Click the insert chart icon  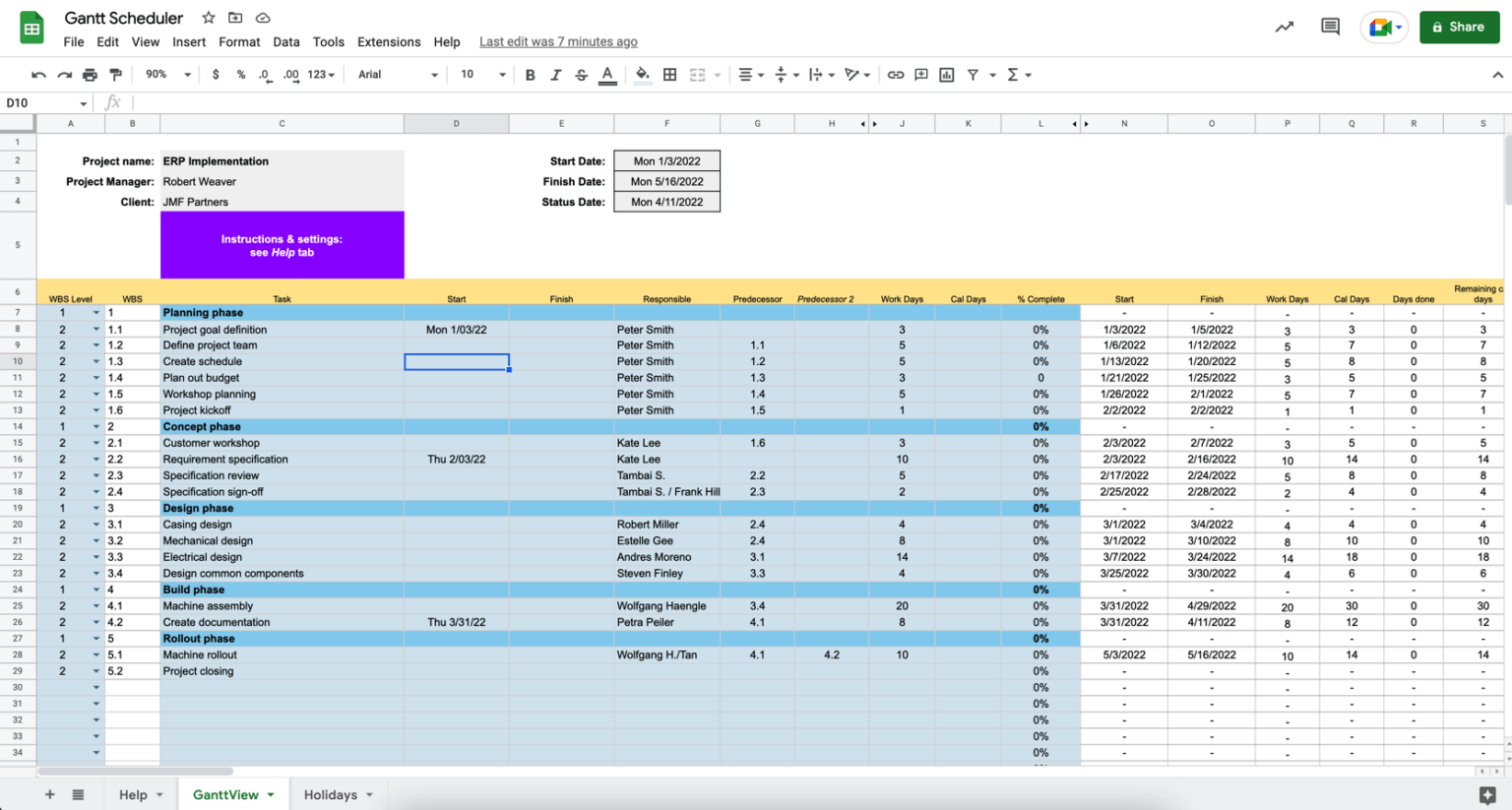coord(946,75)
